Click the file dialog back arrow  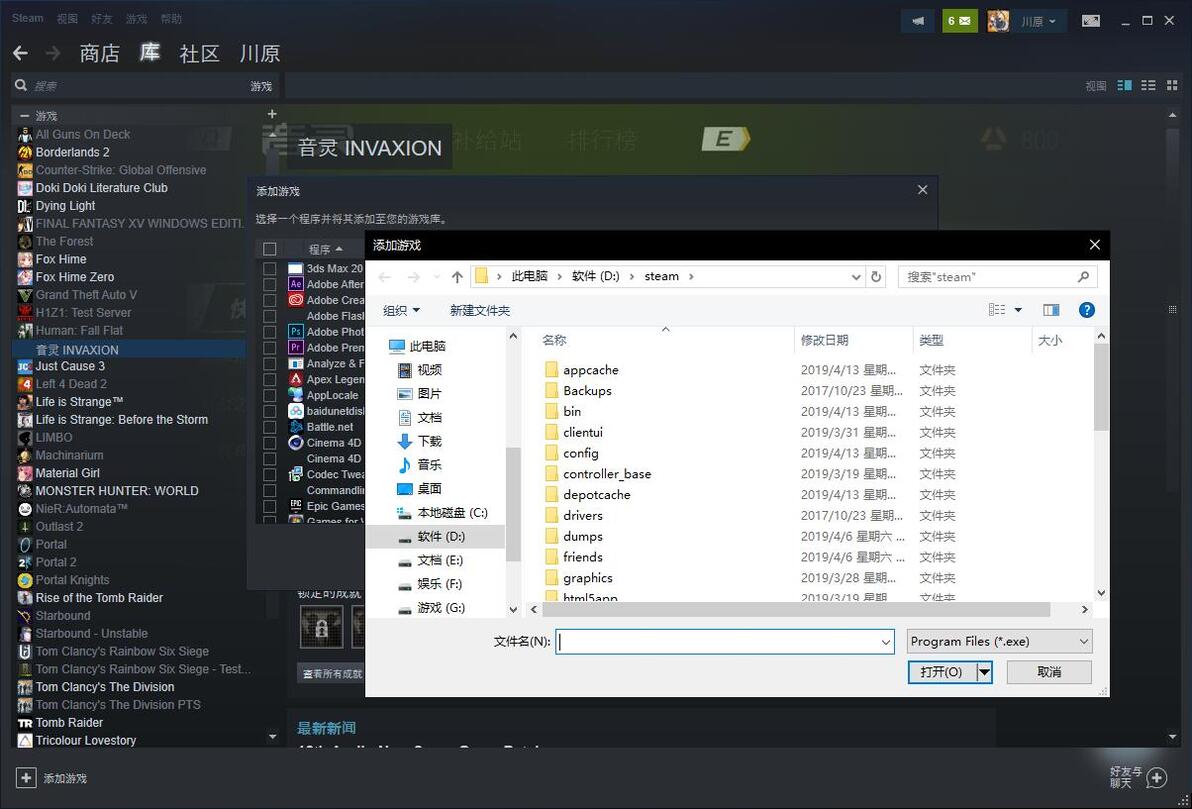[385, 277]
